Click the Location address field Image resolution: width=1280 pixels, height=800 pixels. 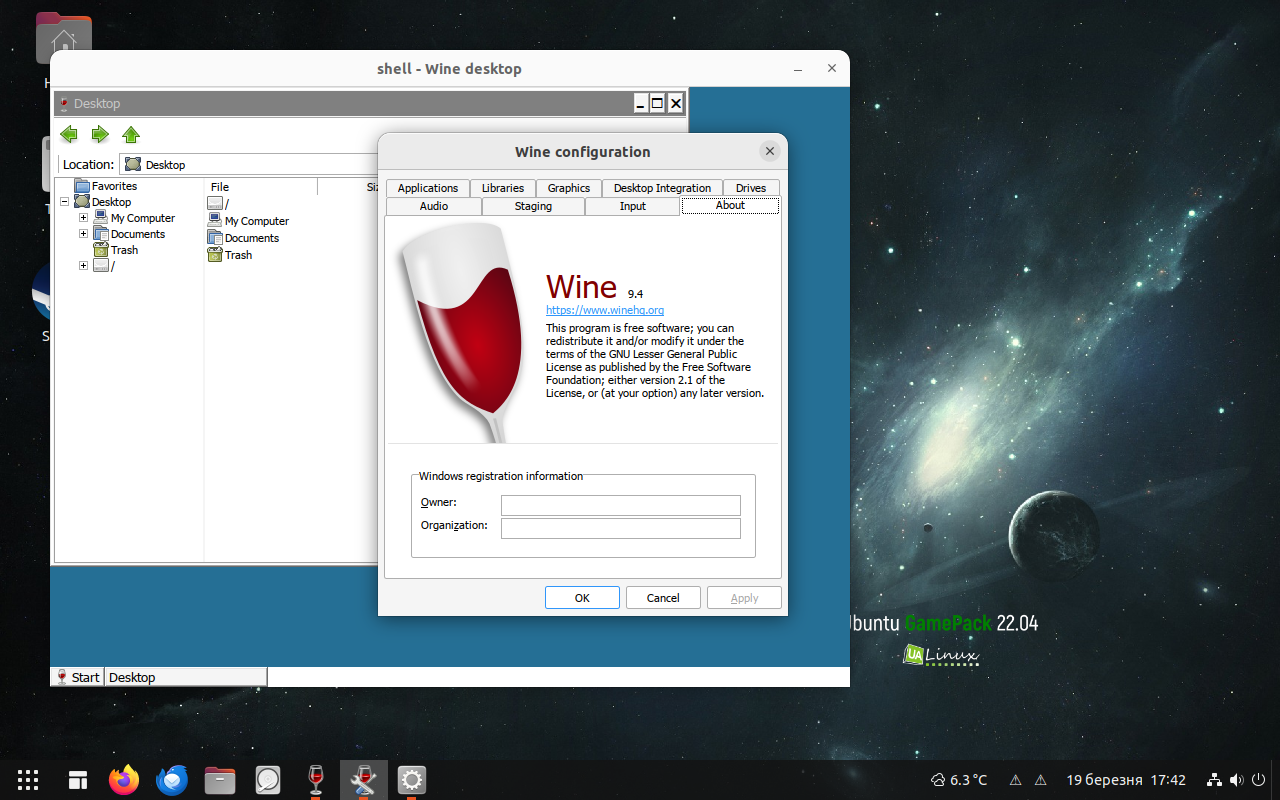point(250,164)
